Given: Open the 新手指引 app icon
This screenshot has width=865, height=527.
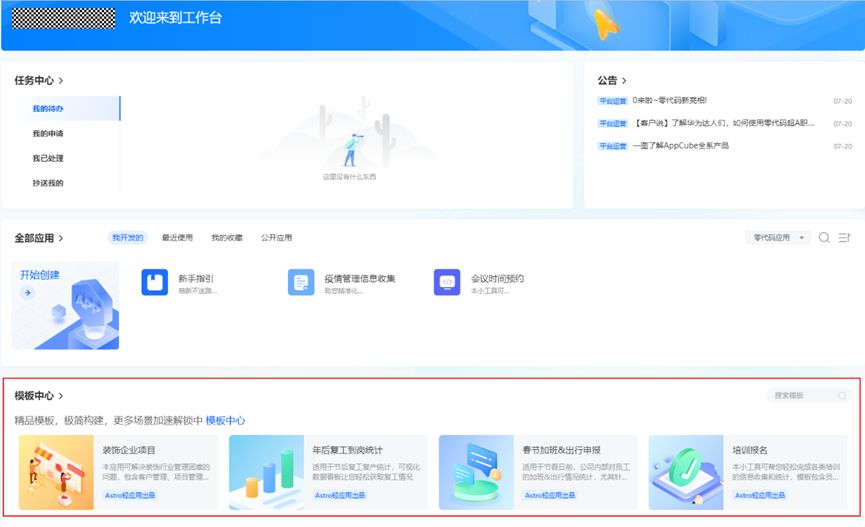Looking at the screenshot, I should [154, 283].
